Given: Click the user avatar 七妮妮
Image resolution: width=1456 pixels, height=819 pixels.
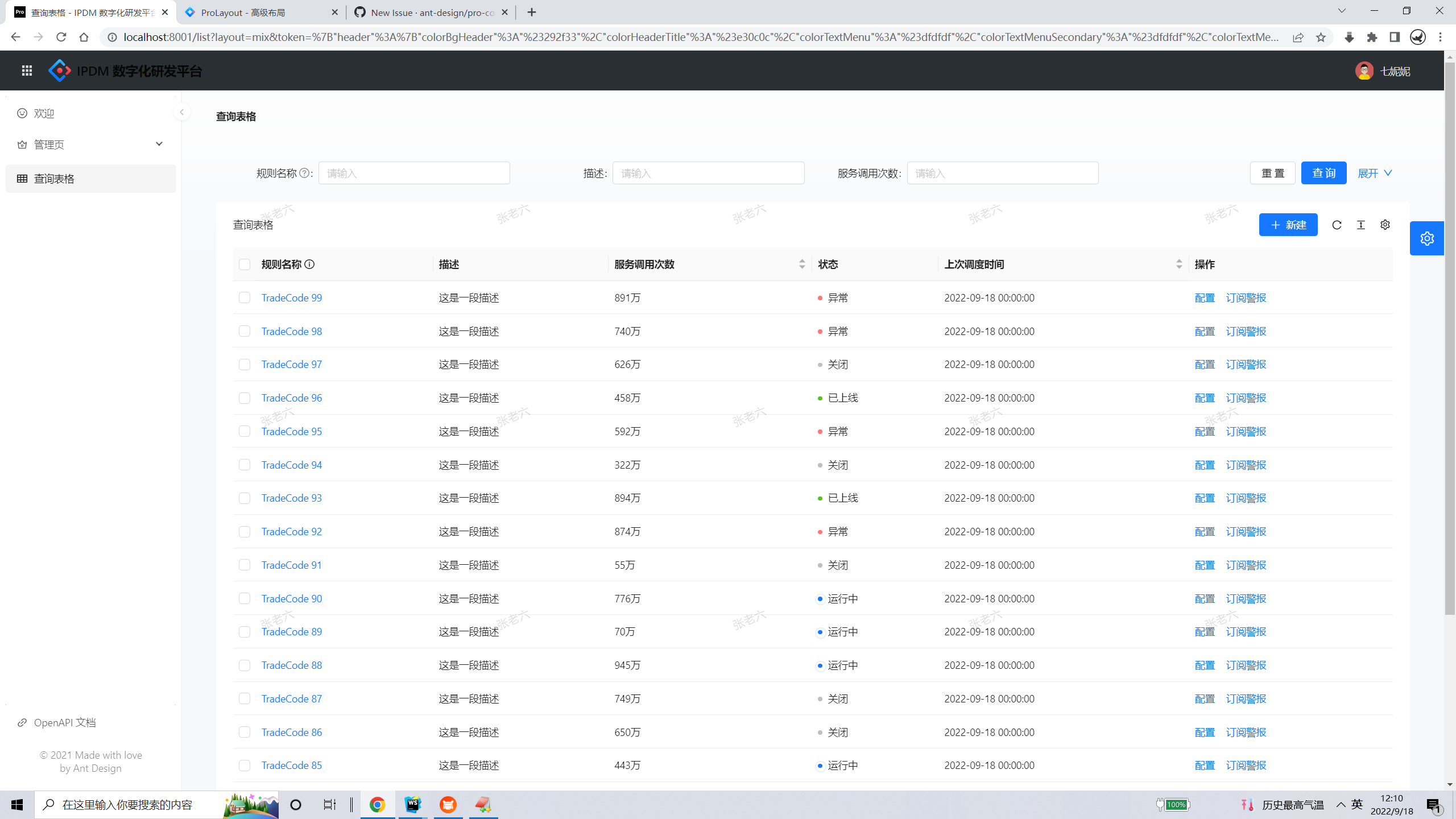Looking at the screenshot, I should 1364,71.
